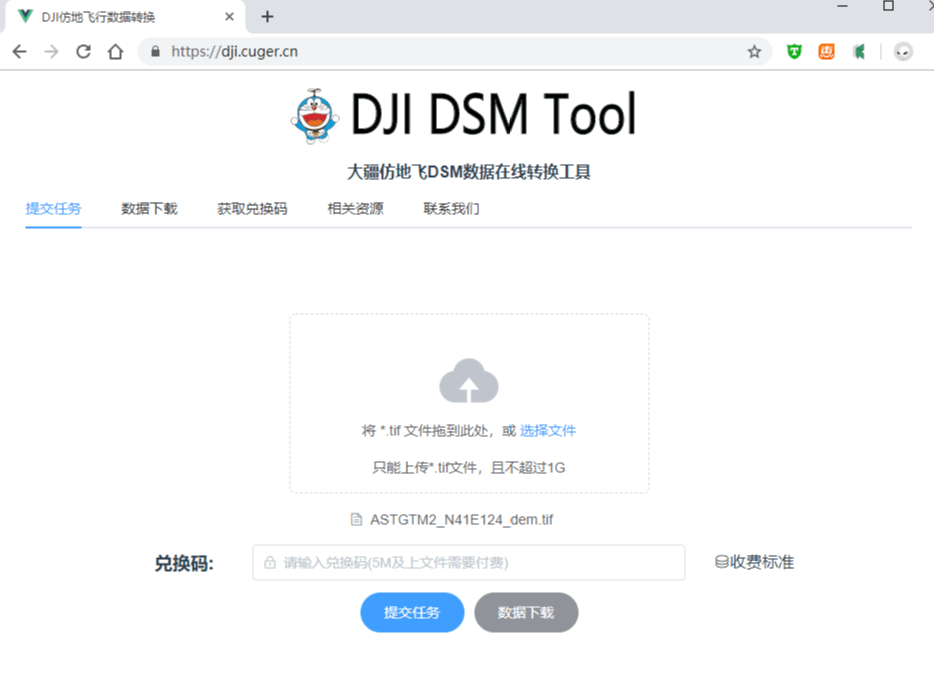The height and width of the screenshot is (683, 934).
Task: Open the 获取兑换码 tab
Action: tap(250, 209)
